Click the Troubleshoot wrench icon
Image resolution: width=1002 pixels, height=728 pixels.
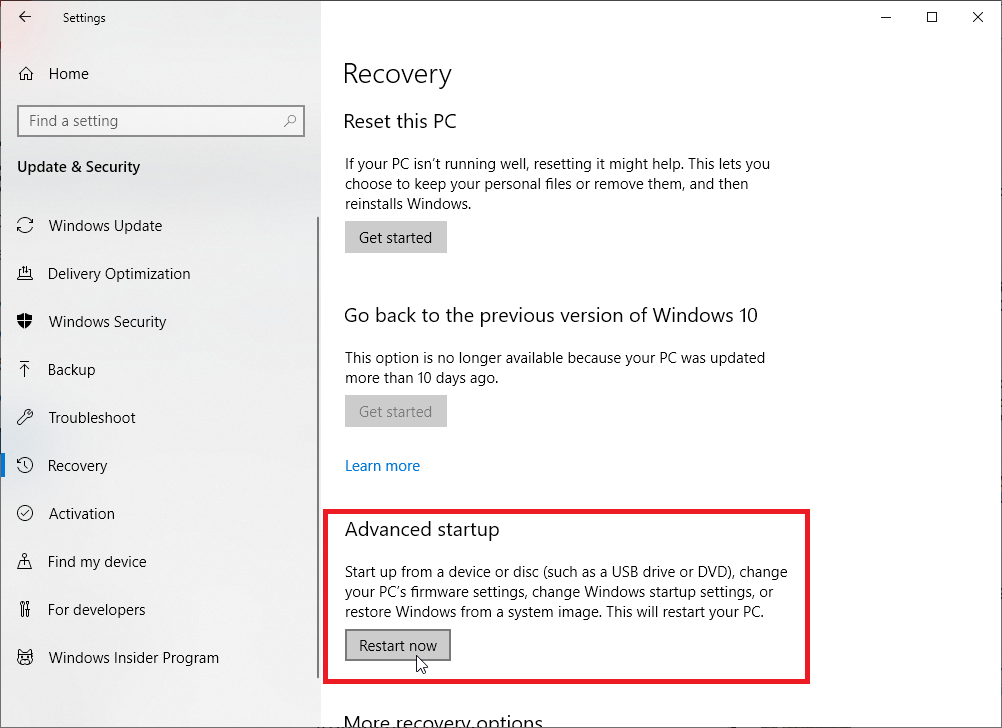(26, 418)
